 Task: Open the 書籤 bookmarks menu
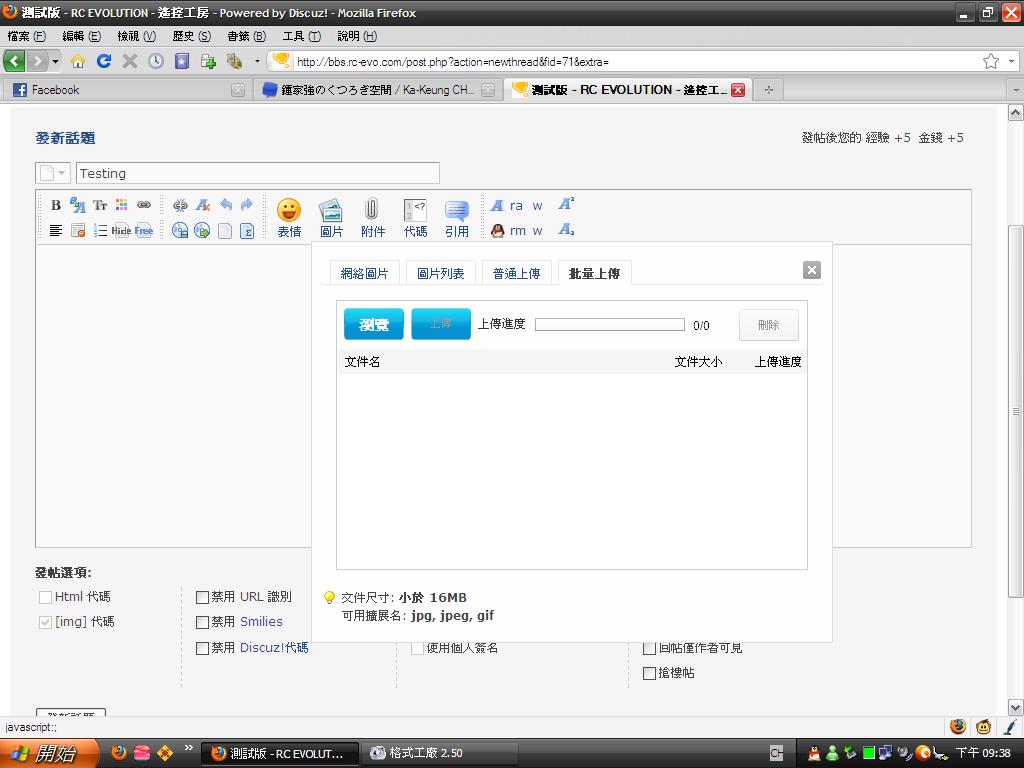tap(246, 36)
